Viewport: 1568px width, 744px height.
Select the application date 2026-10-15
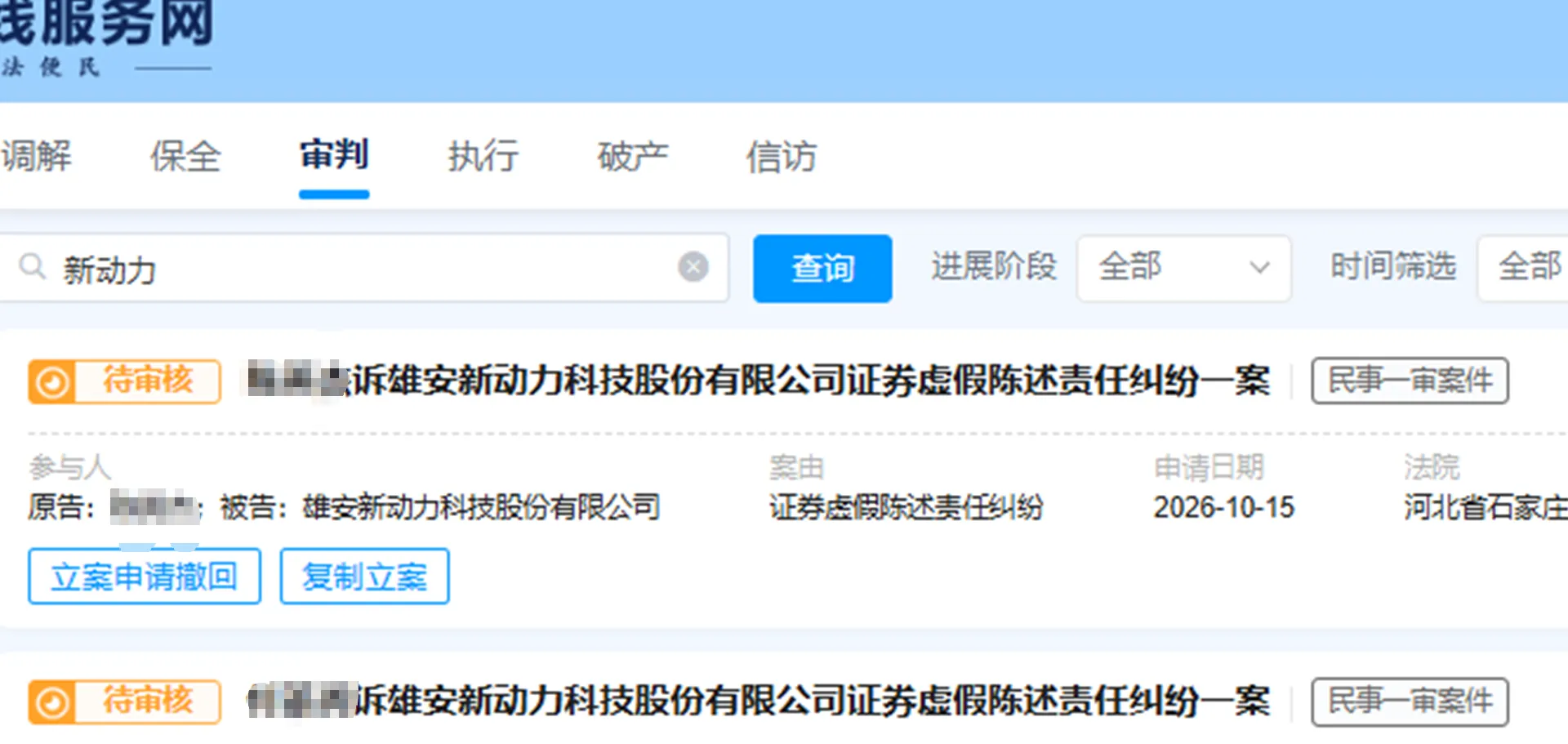[1223, 508]
